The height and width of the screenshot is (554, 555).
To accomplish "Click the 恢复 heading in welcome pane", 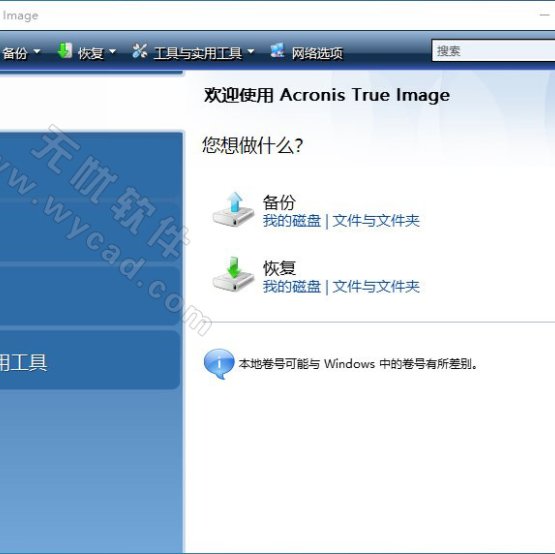I will pyautogui.click(x=279, y=268).
